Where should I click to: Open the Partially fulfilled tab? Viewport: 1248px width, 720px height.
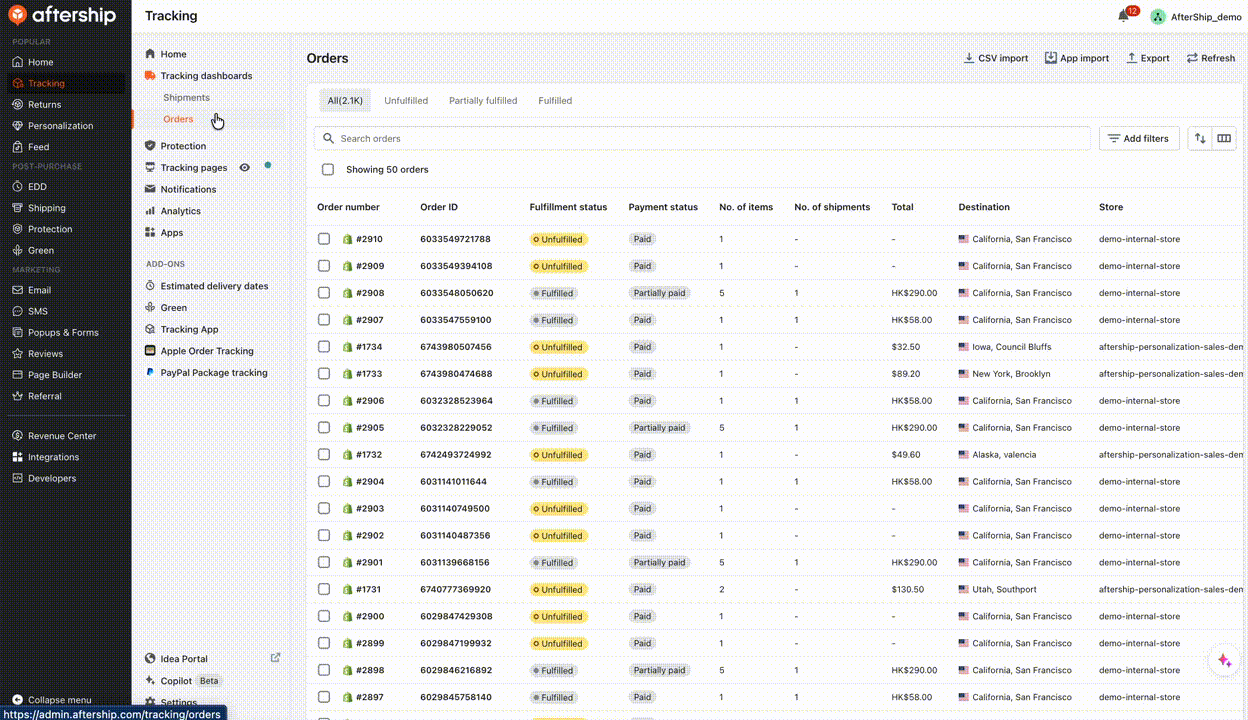click(x=483, y=101)
